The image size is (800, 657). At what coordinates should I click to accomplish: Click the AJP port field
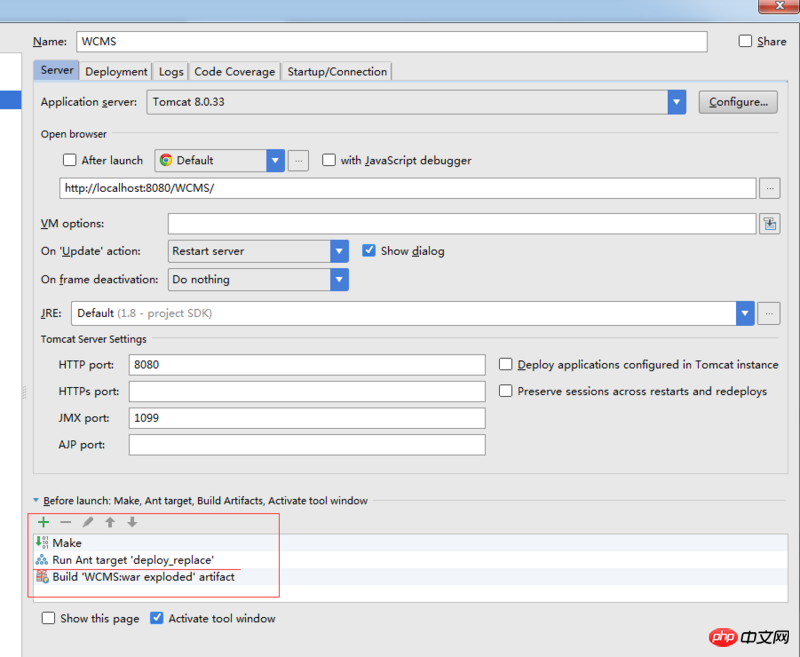[x=307, y=444]
